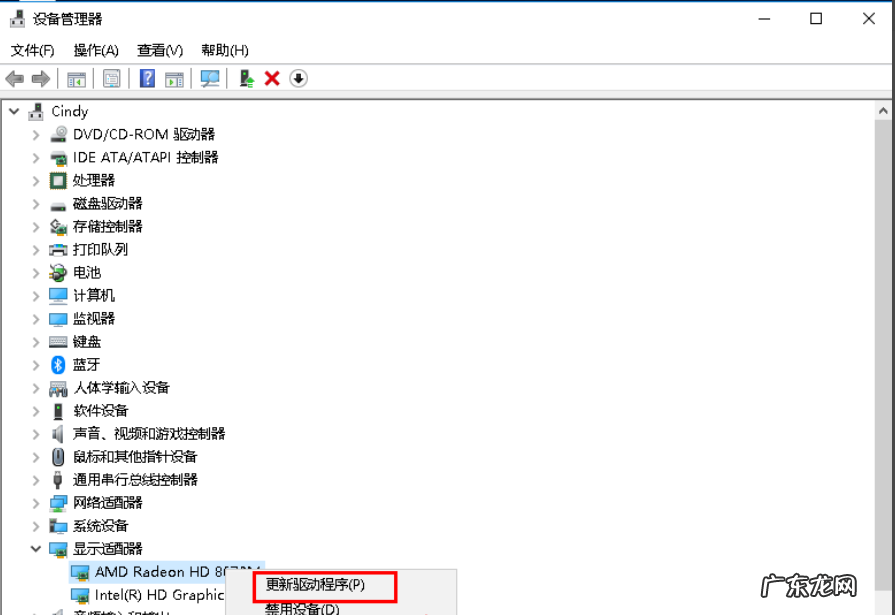The width and height of the screenshot is (895, 615).
Task: Click the 处理器 processor chip icon
Action: click(x=58, y=180)
